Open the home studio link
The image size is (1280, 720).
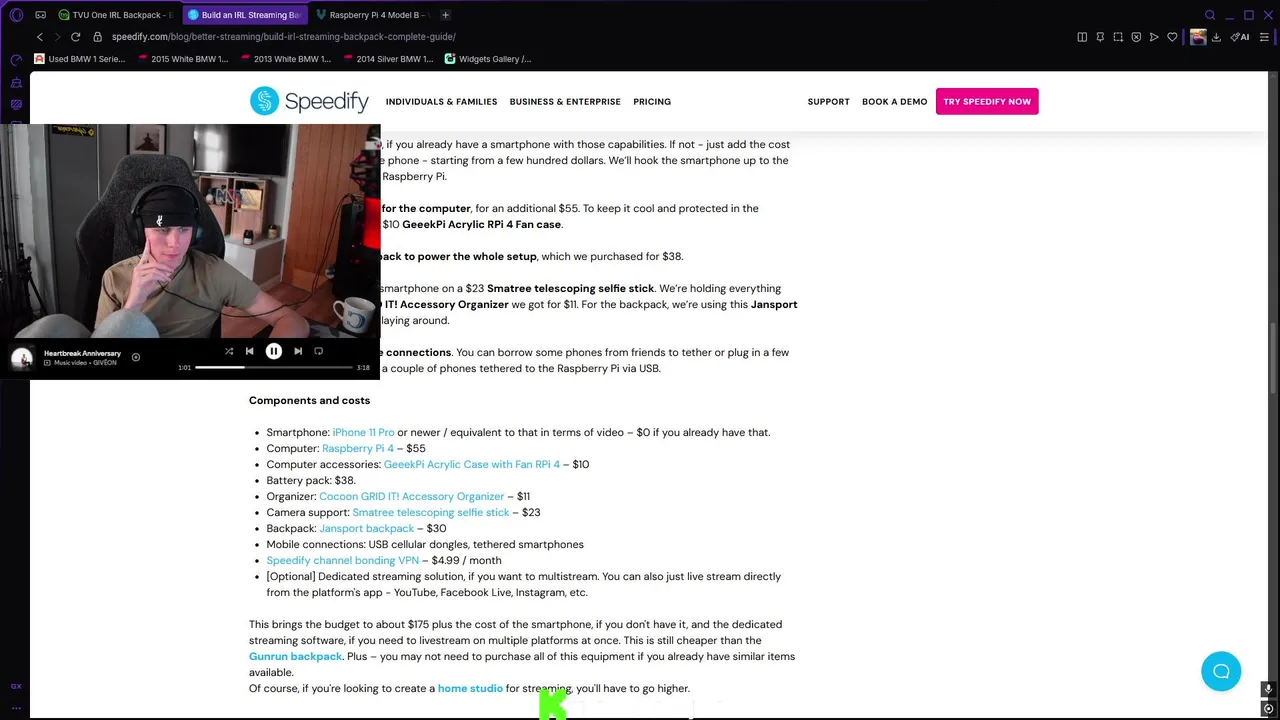coord(470,688)
